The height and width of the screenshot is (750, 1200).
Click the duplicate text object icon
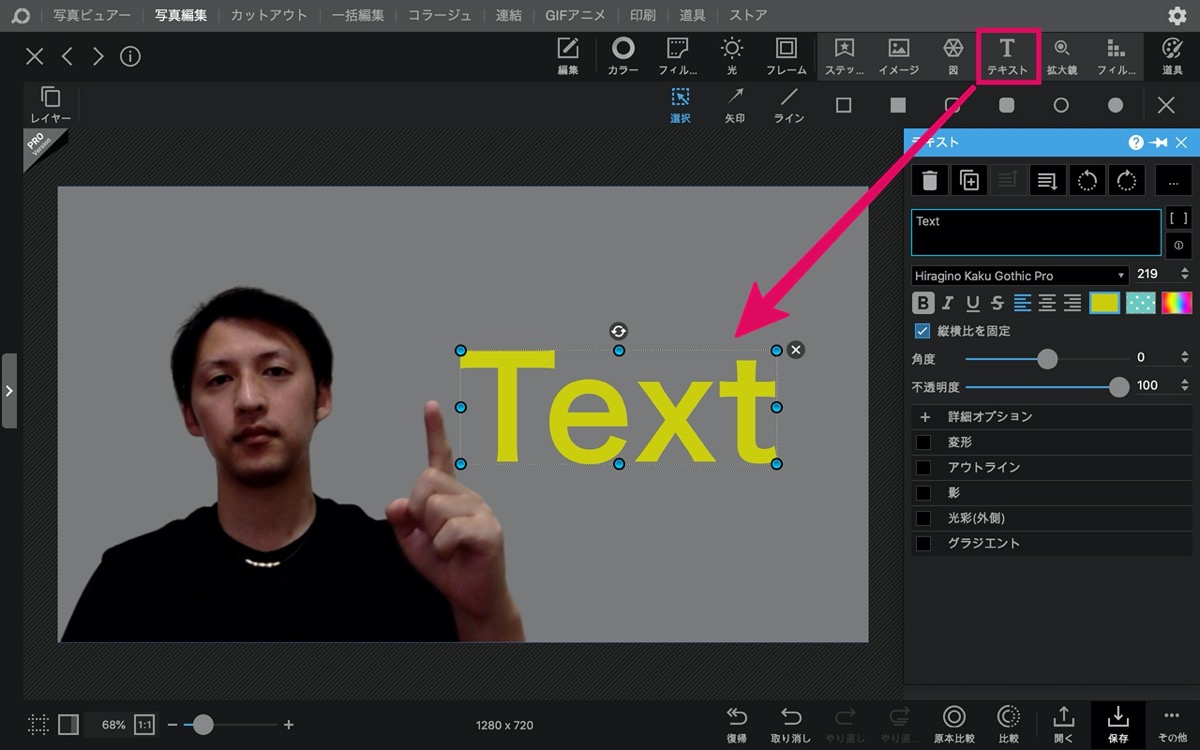click(969, 180)
